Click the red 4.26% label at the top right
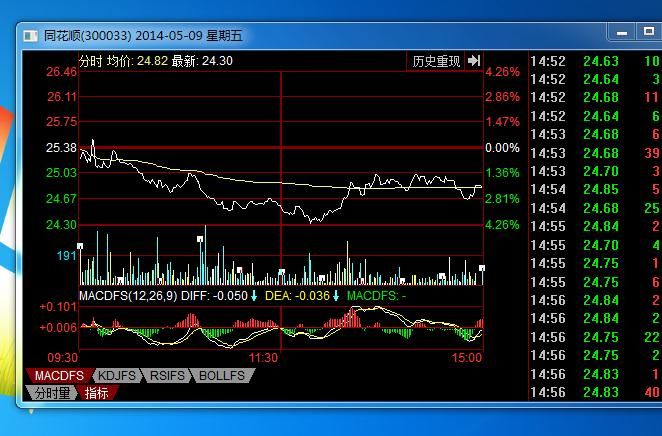The image size is (662, 436). [502, 72]
